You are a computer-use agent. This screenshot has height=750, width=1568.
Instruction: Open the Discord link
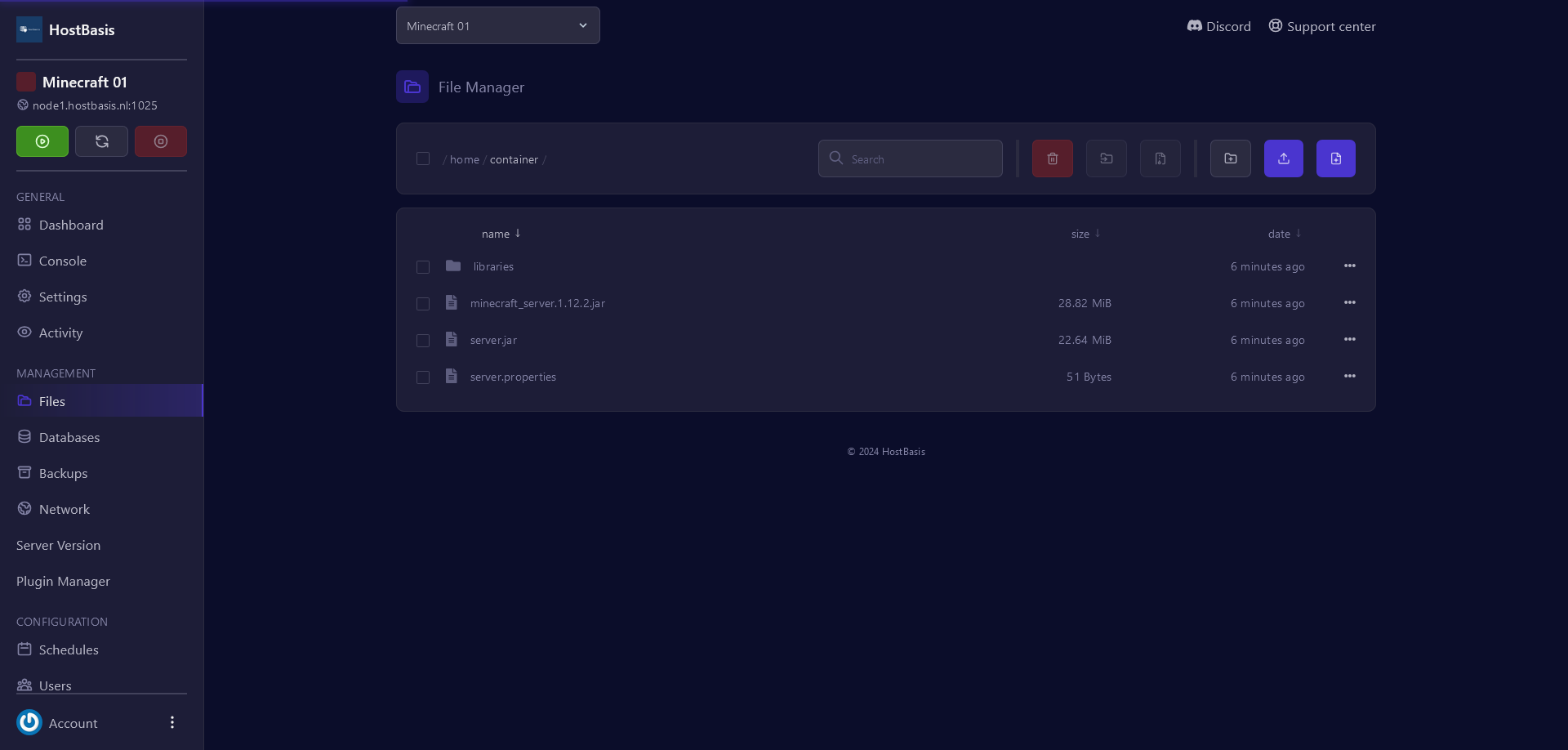coord(1218,26)
